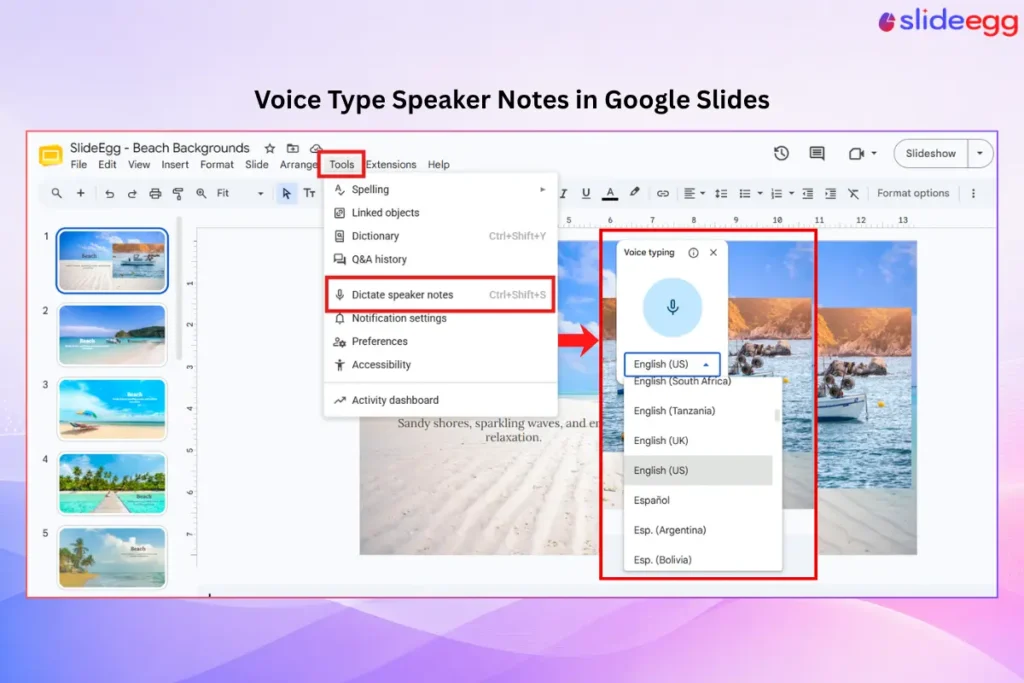Open voice typing info icon
Screen dimensions: 1024x683
(x=693, y=253)
